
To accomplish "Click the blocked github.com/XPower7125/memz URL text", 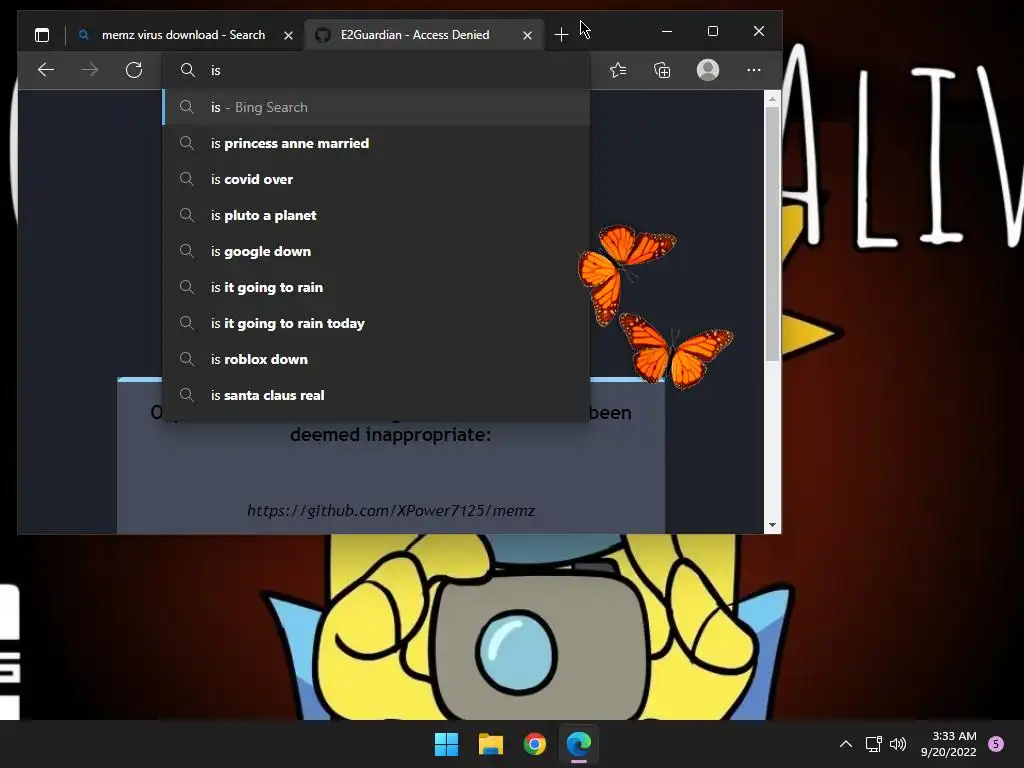I will coord(391,511).
